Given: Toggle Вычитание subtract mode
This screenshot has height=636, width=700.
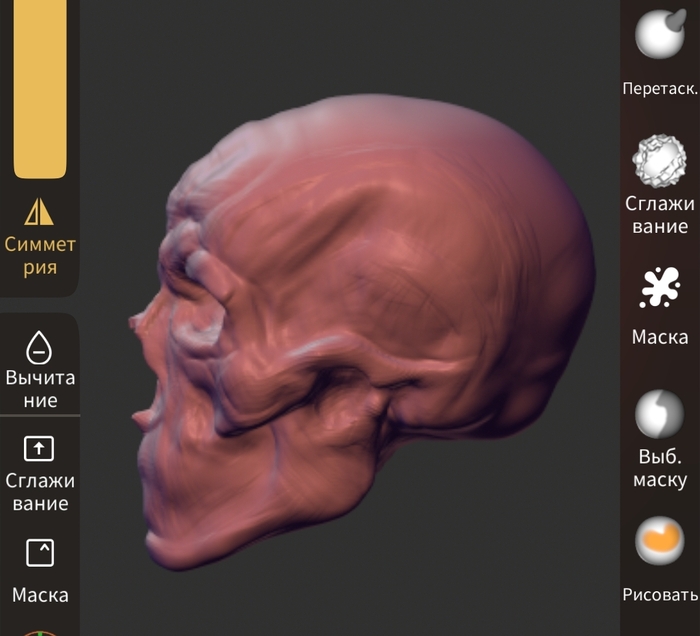Looking at the screenshot, I should [40, 370].
